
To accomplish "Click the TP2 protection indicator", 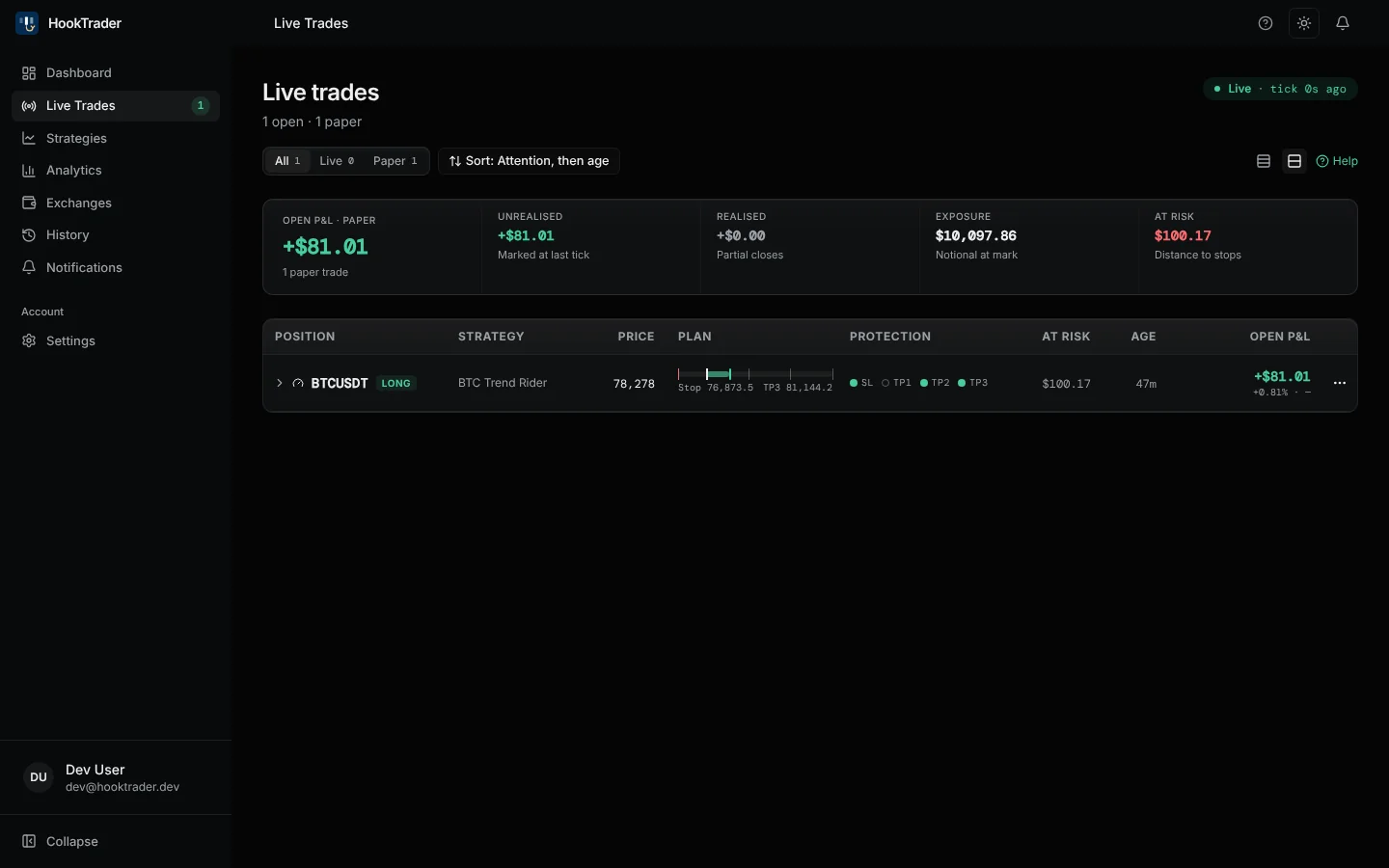I will click(935, 383).
